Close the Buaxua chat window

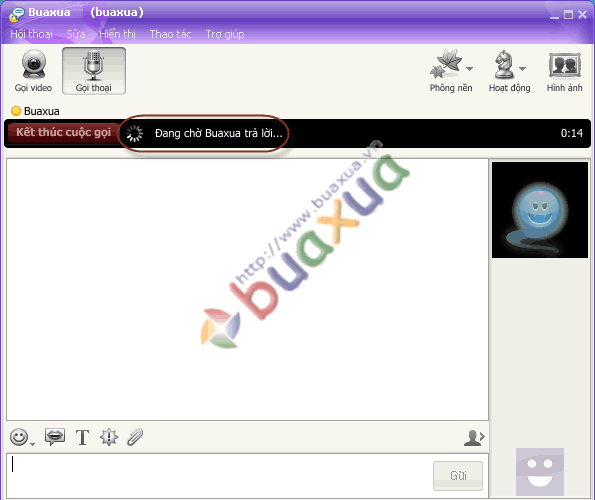582,15
